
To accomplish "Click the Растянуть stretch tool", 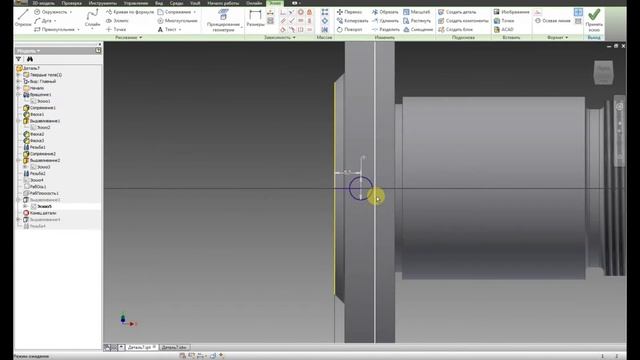I will [417, 21].
